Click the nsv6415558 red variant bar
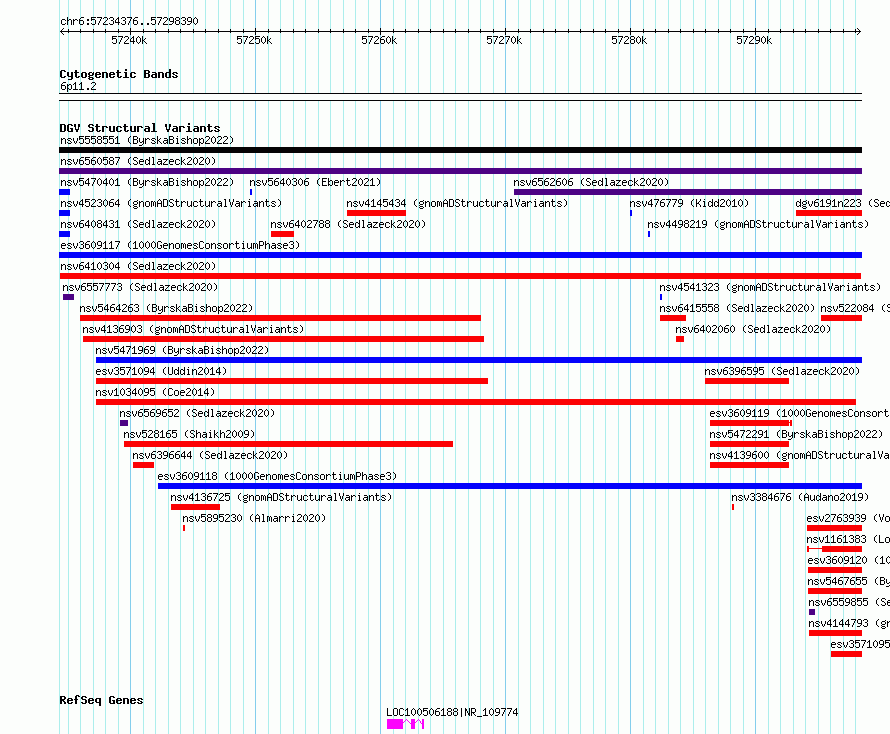Image resolution: width=890 pixels, height=734 pixels. coord(673,318)
